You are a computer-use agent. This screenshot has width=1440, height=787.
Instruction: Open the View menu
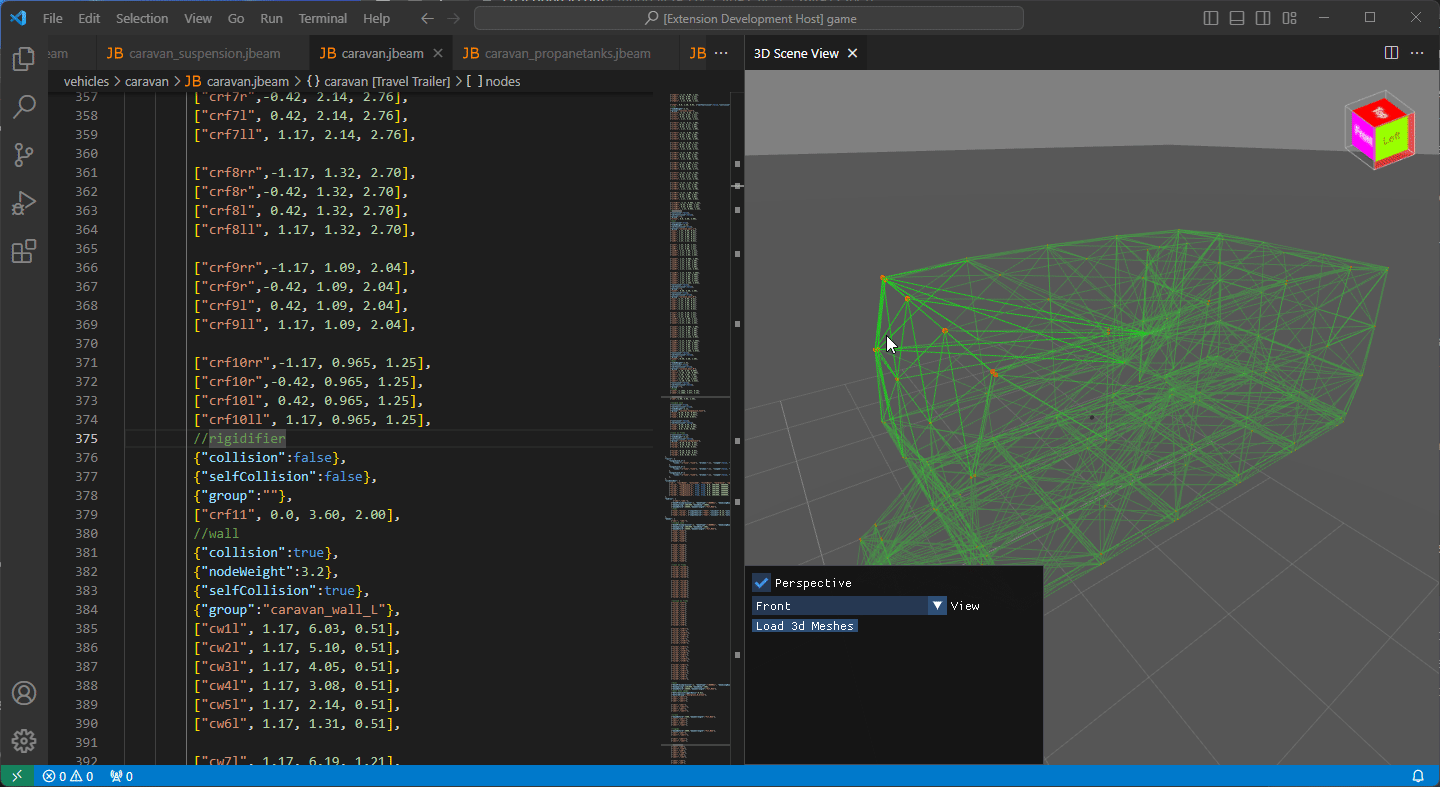(x=198, y=18)
